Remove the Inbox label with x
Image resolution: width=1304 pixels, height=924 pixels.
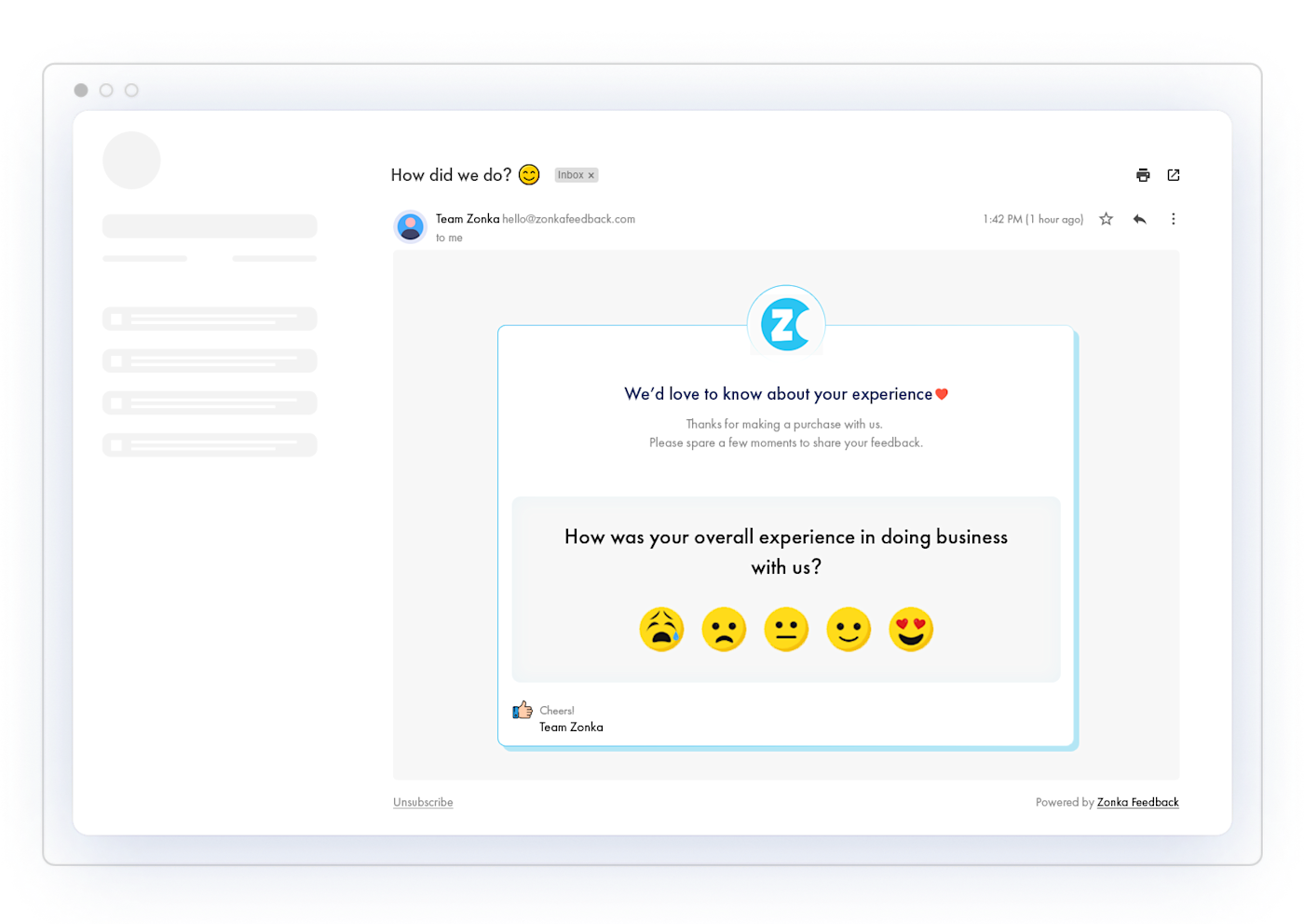[x=591, y=175]
